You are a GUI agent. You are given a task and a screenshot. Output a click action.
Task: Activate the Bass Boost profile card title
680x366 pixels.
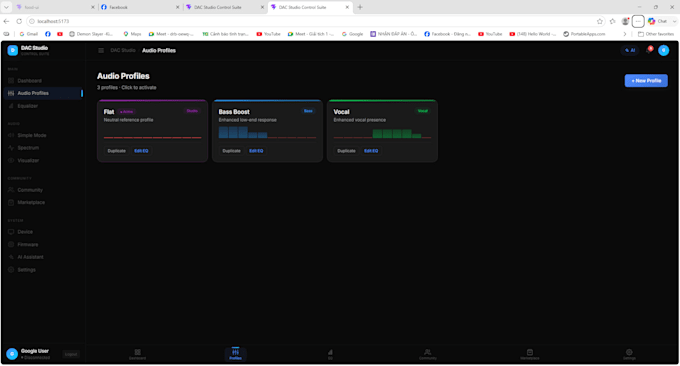click(234, 112)
